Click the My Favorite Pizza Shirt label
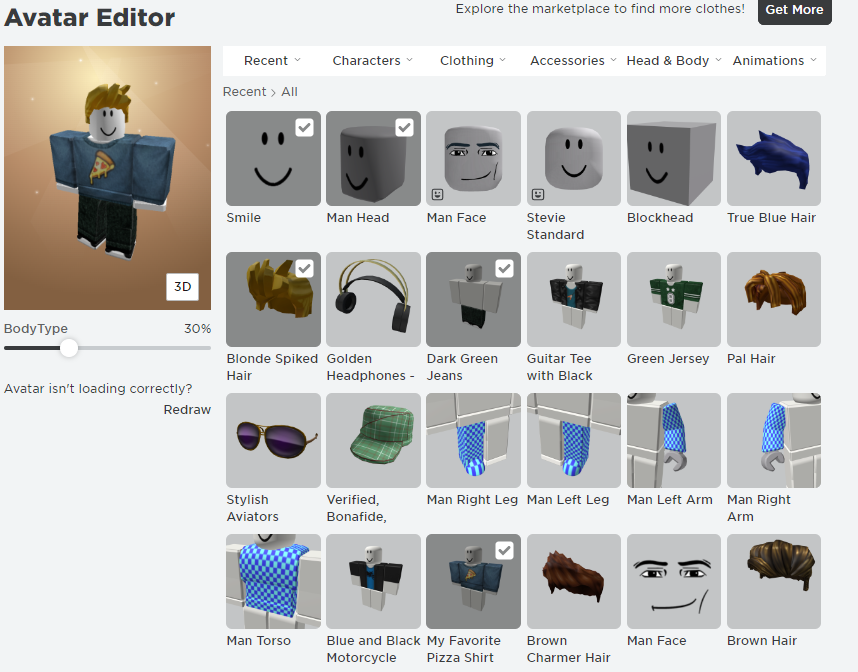Screen dimensions: 858x672 [463, 649]
